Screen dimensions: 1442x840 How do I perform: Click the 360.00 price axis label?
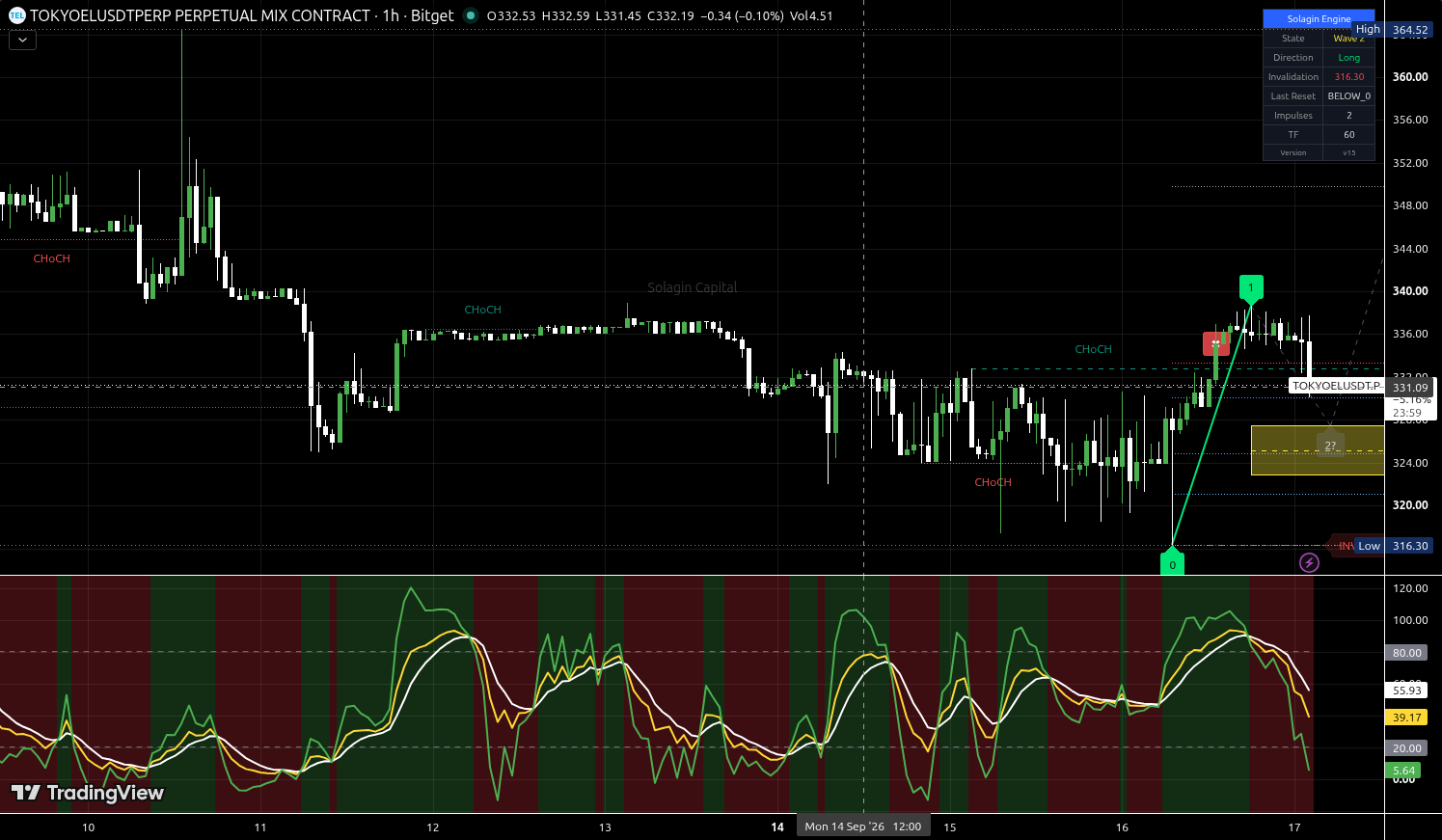pos(1410,77)
